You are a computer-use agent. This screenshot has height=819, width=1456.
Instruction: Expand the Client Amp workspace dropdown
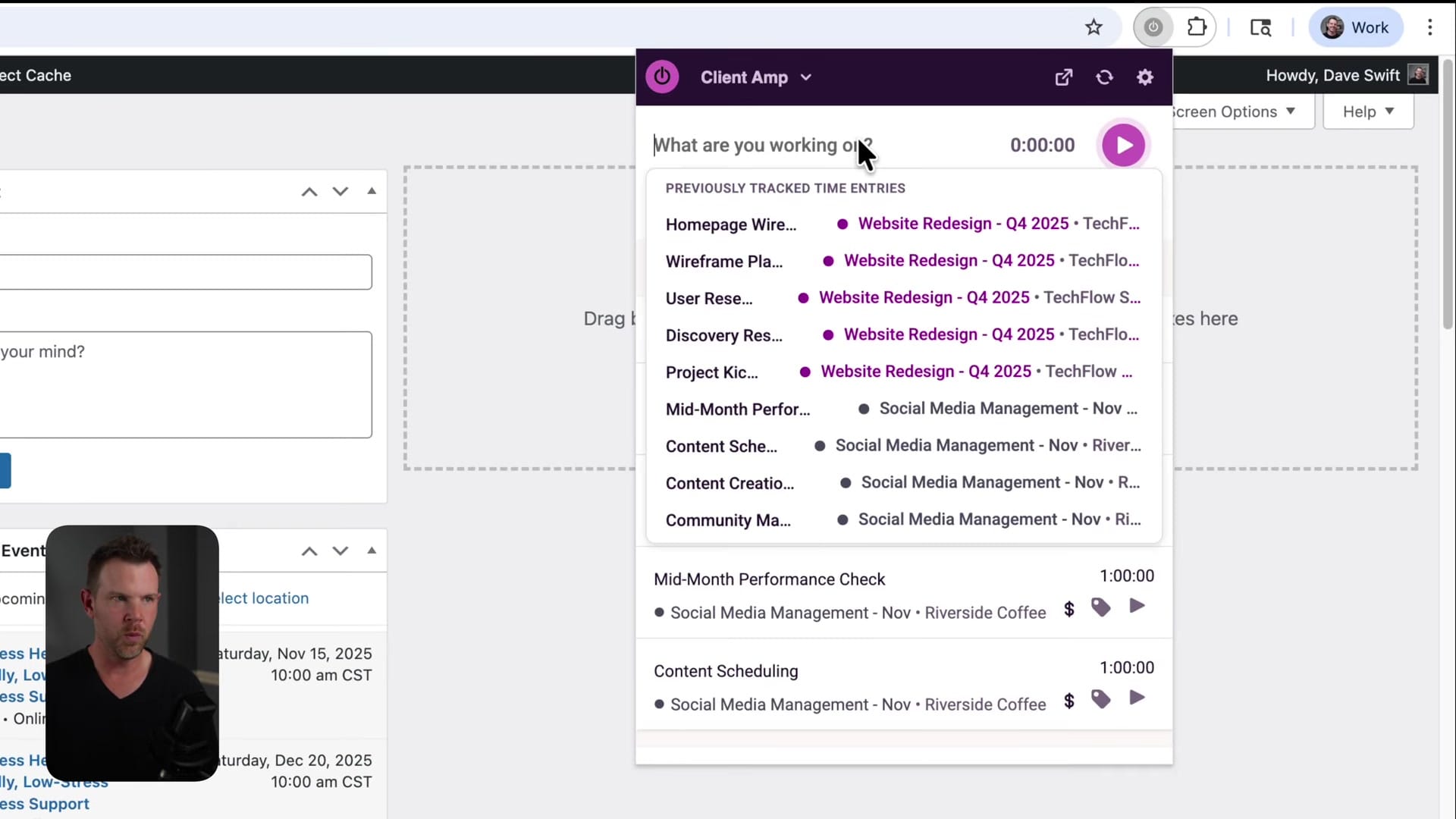(x=756, y=77)
